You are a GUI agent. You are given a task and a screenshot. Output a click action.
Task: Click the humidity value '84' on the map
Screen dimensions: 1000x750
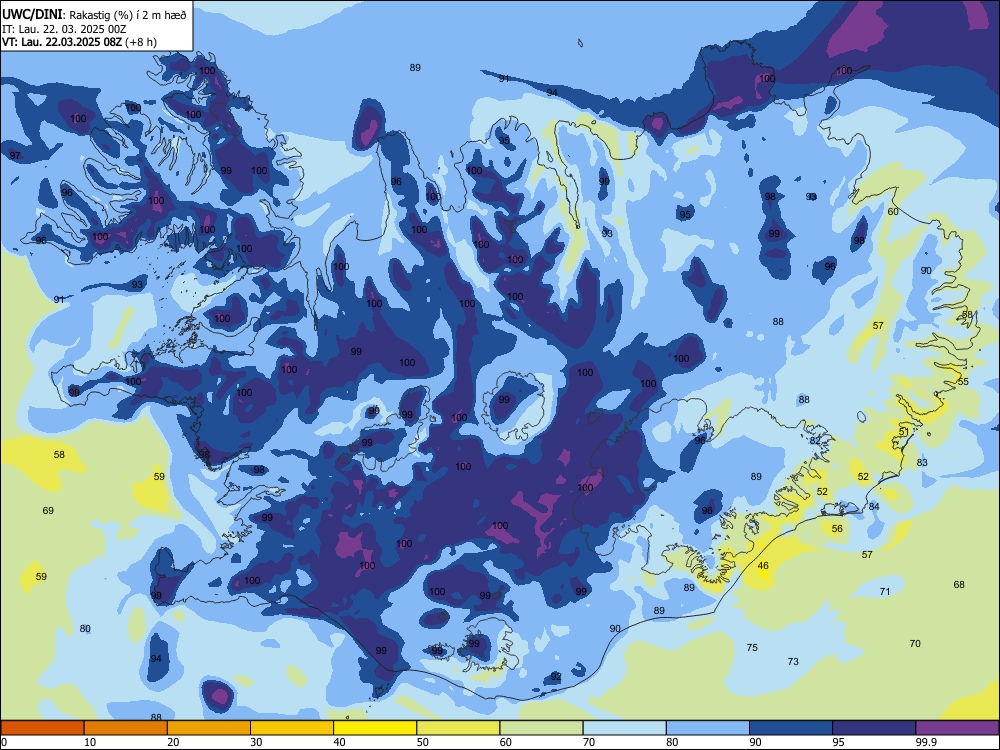pyautogui.click(x=874, y=506)
